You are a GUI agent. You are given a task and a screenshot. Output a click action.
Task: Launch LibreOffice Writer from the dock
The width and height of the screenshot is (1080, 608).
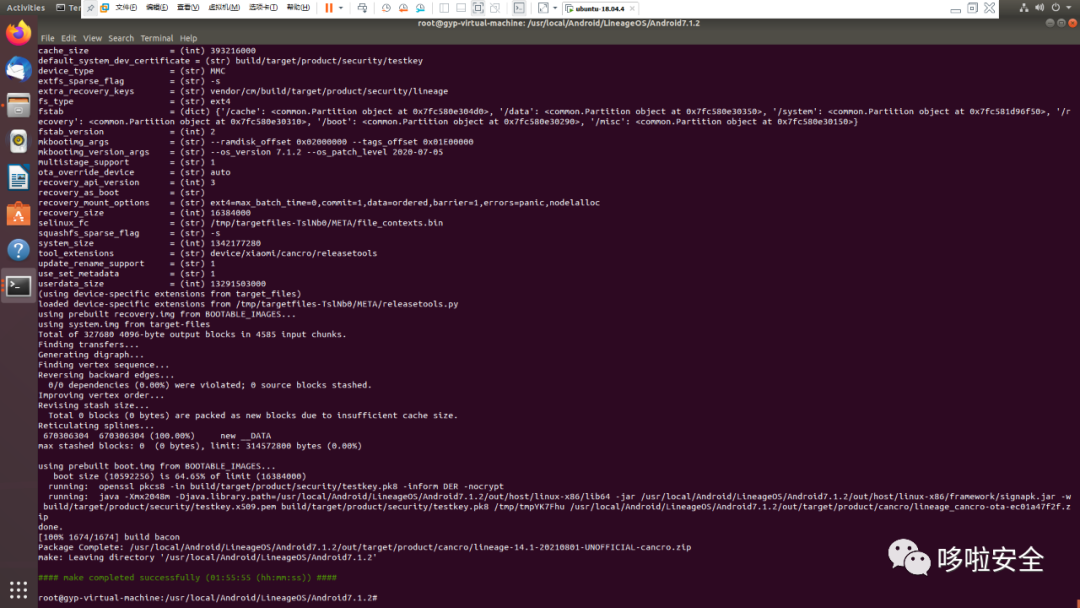pyautogui.click(x=19, y=178)
